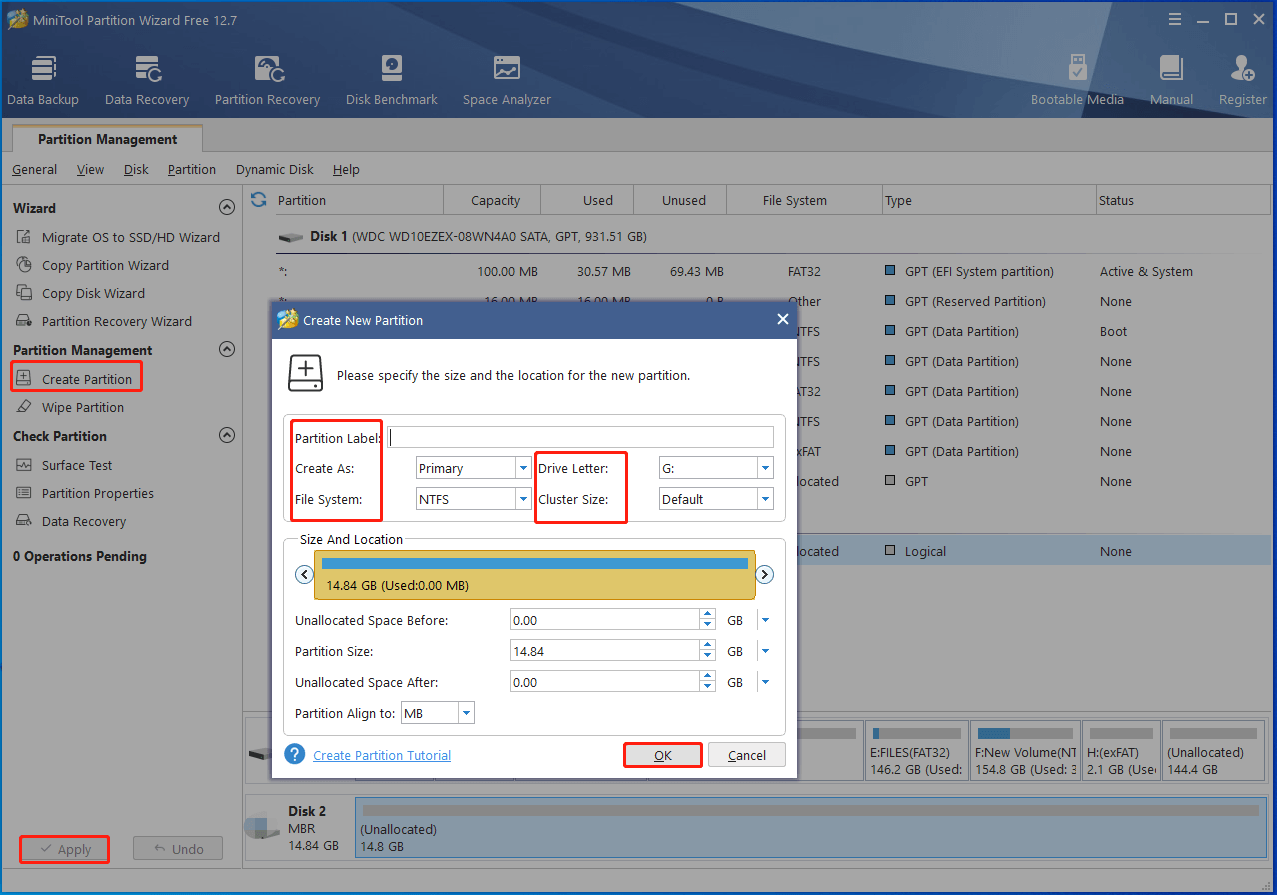
Task: Confirm the new partition with OK
Action: 662,755
